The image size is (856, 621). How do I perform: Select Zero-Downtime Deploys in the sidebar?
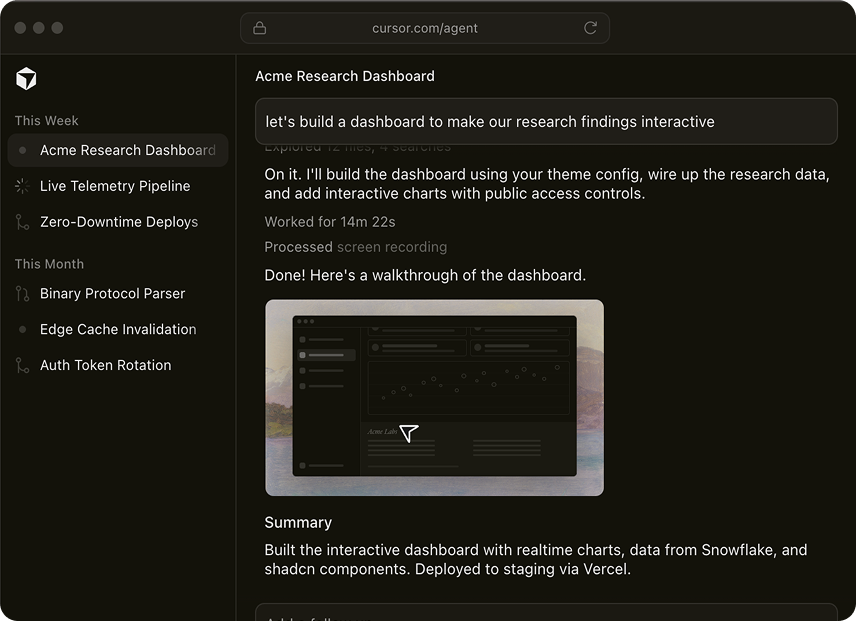119,222
